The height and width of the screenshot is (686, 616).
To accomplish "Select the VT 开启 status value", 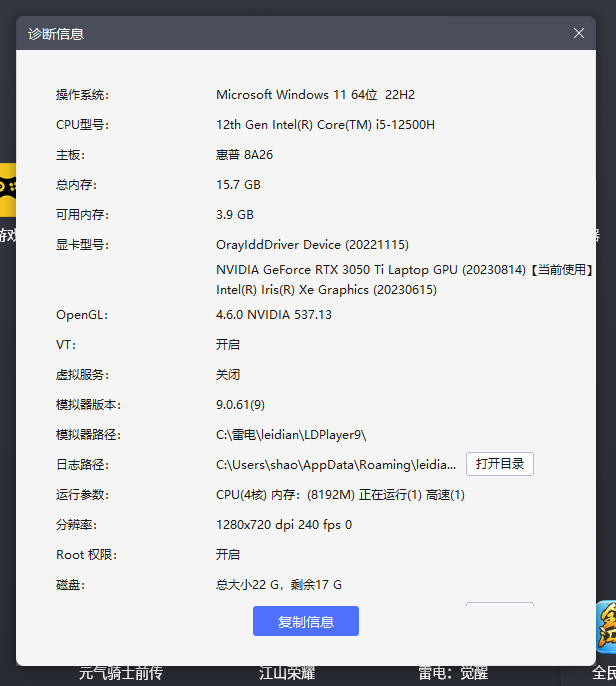I will pyautogui.click(x=228, y=345).
